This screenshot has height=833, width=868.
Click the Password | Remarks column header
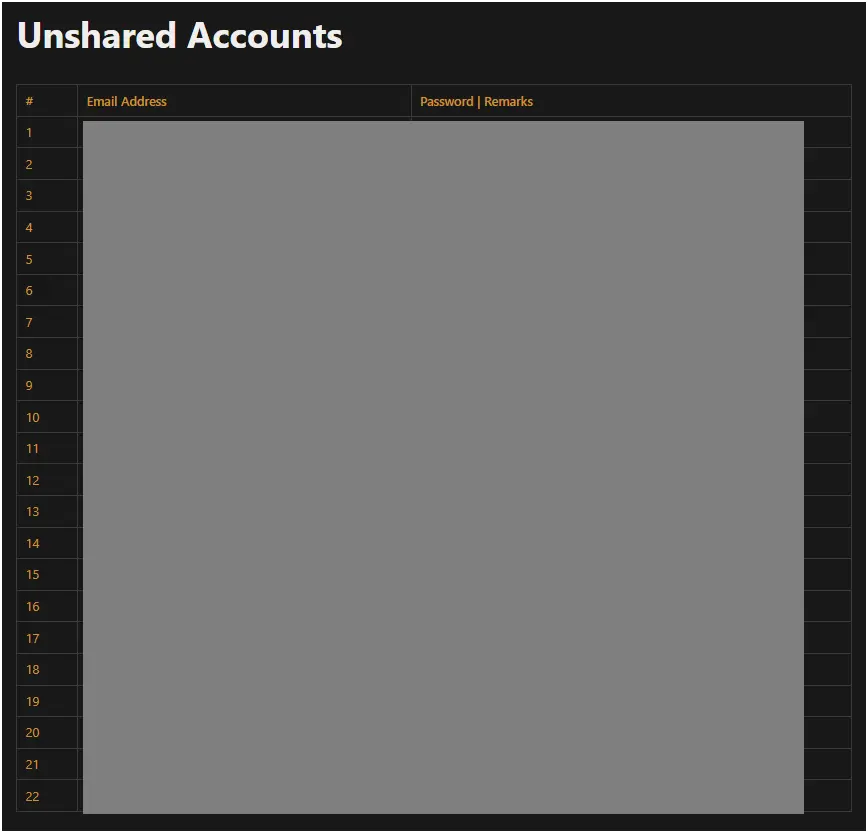tap(476, 102)
